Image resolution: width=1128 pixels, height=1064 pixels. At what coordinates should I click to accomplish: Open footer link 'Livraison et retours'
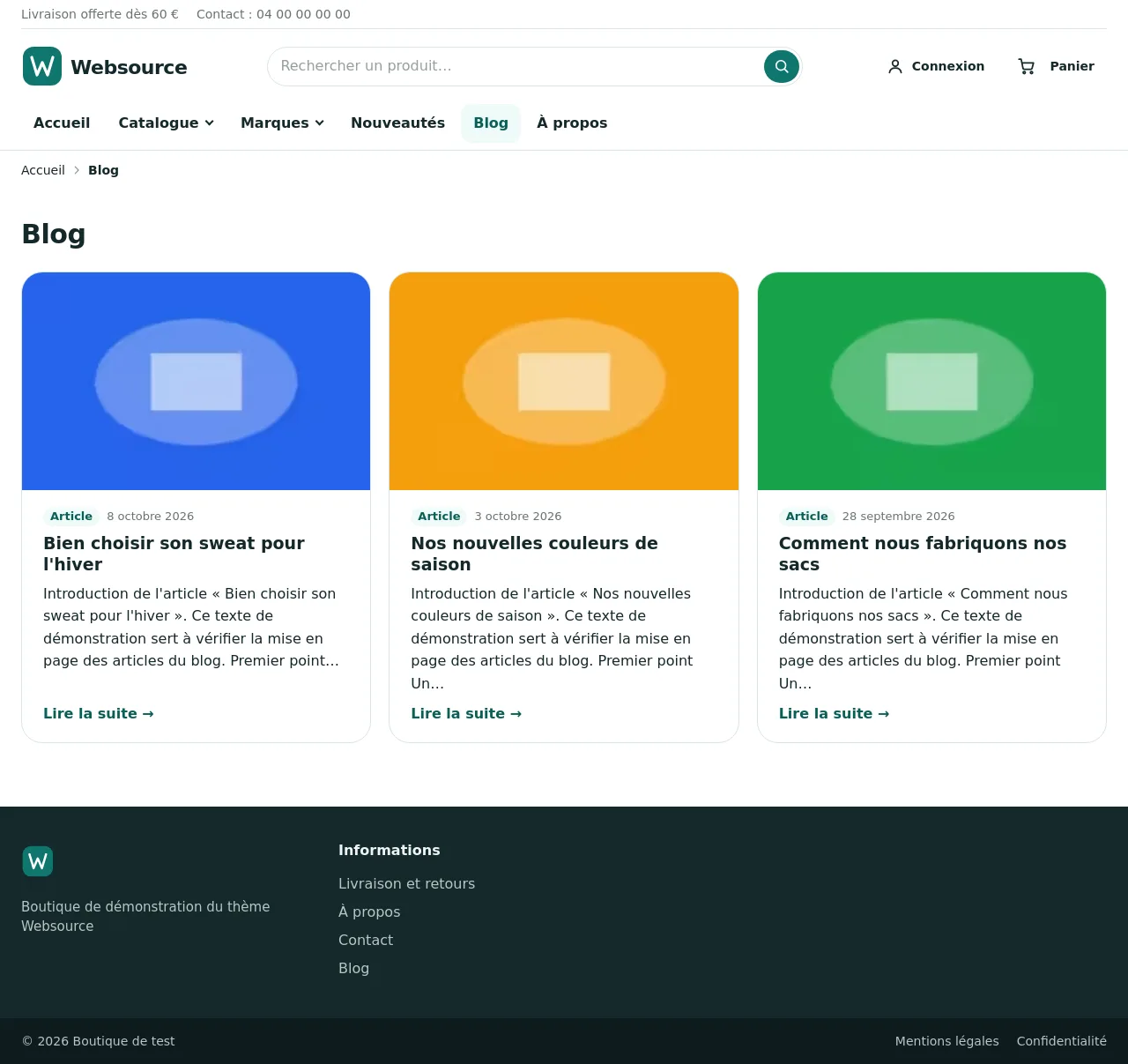pos(406,883)
